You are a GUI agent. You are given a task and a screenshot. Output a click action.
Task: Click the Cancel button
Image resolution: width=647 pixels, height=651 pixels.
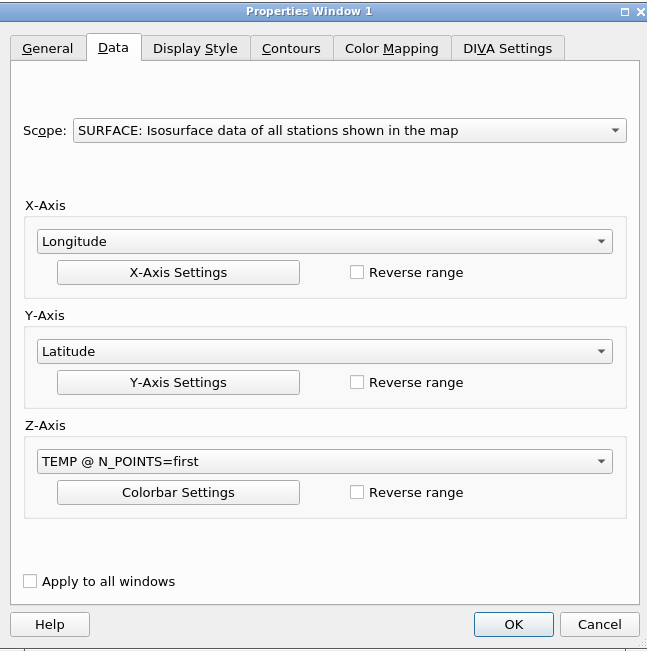pos(600,624)
